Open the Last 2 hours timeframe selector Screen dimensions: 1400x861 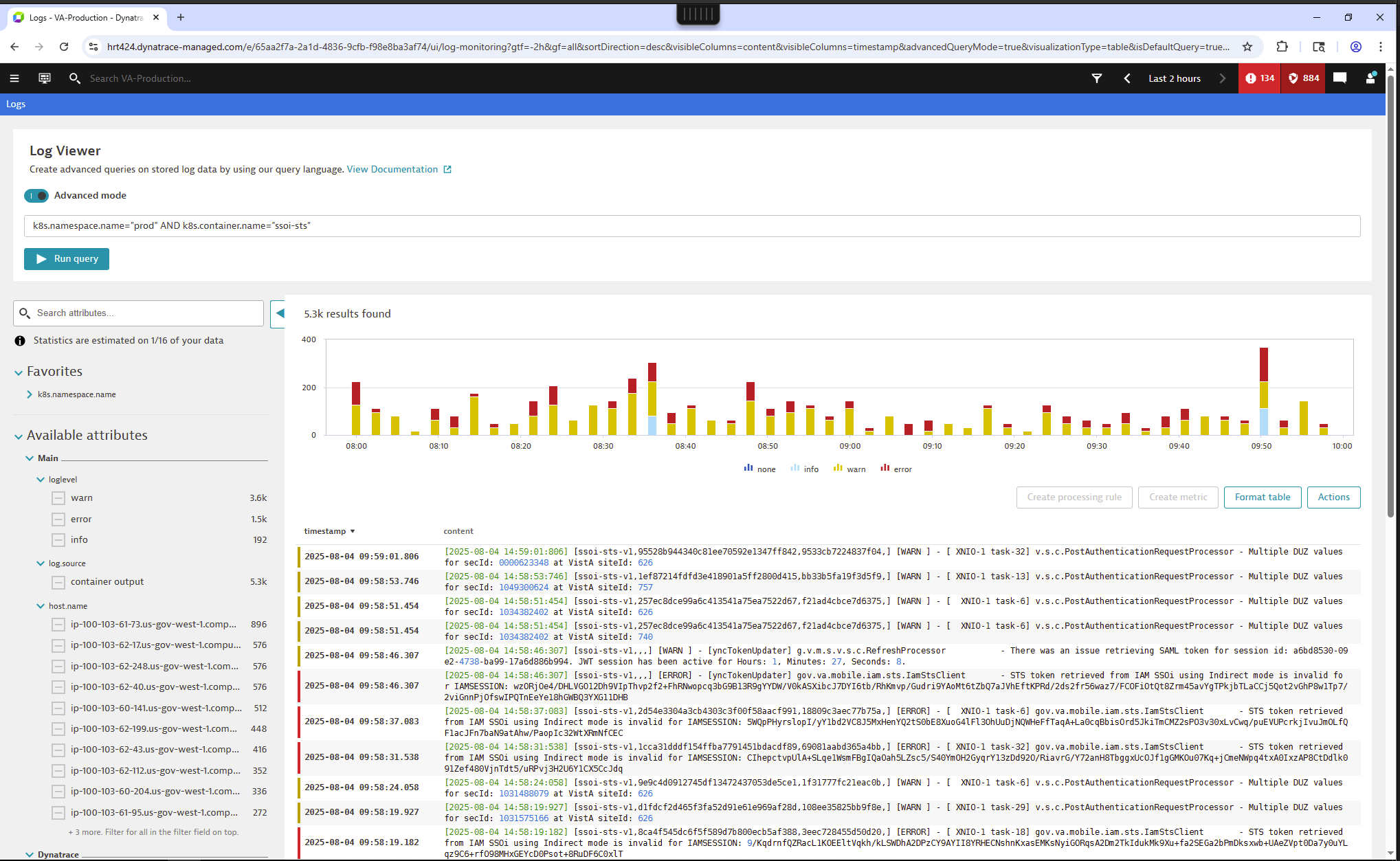coord(1174,78)
